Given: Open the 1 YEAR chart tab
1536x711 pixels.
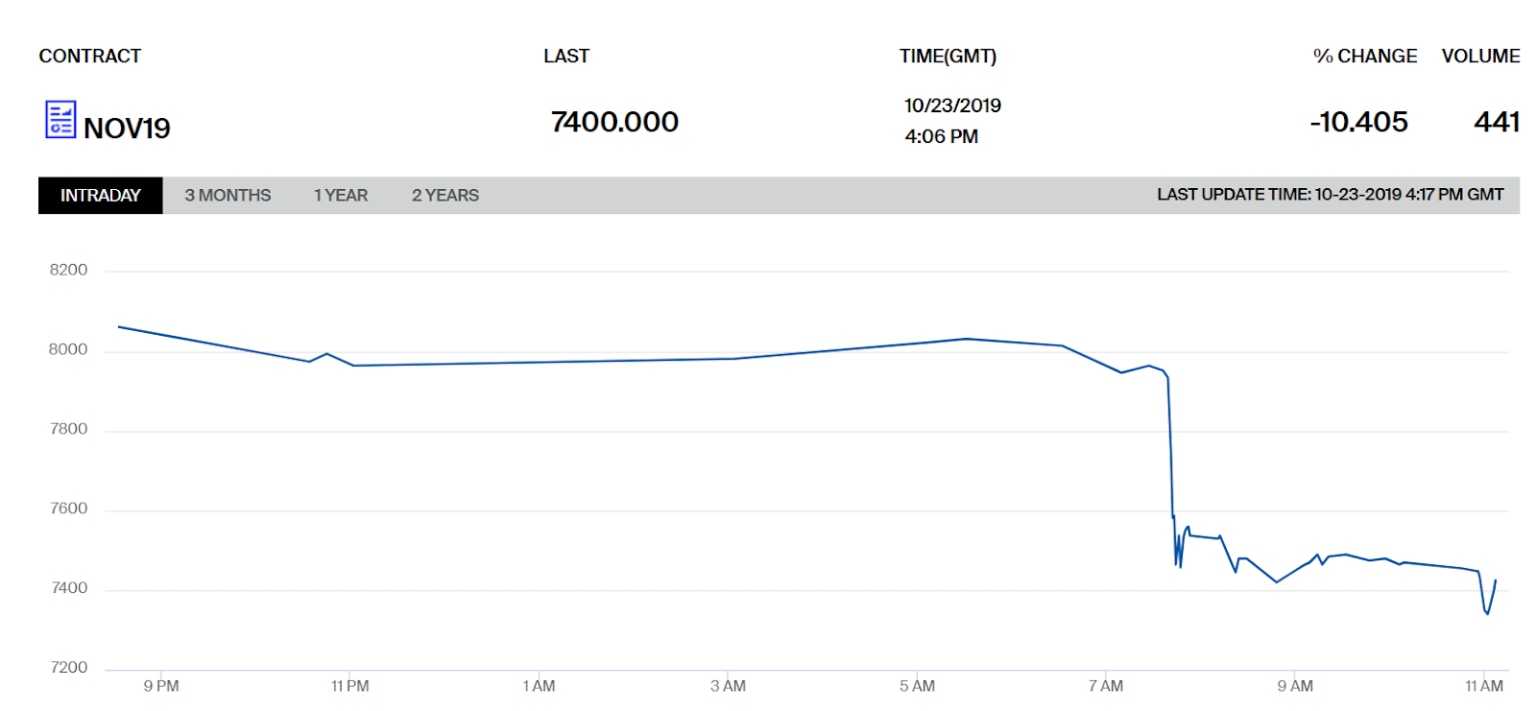Looking at the screenshot, I should pyautogui.click(x=341, y=196).
